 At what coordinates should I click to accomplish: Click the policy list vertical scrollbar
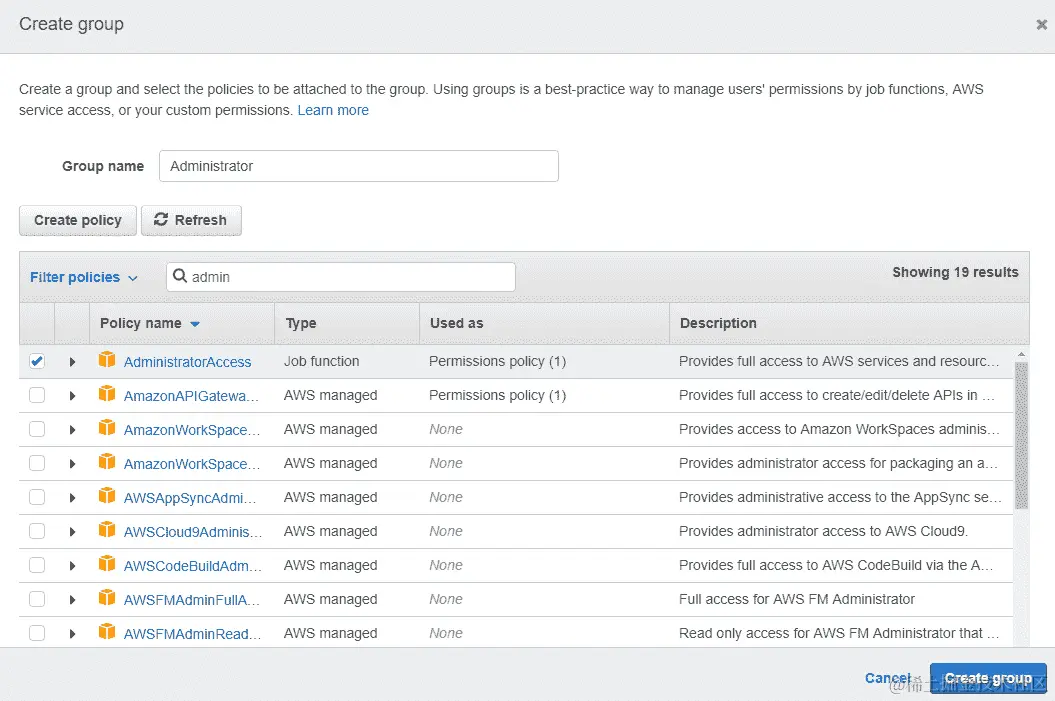click(1021, 435)
